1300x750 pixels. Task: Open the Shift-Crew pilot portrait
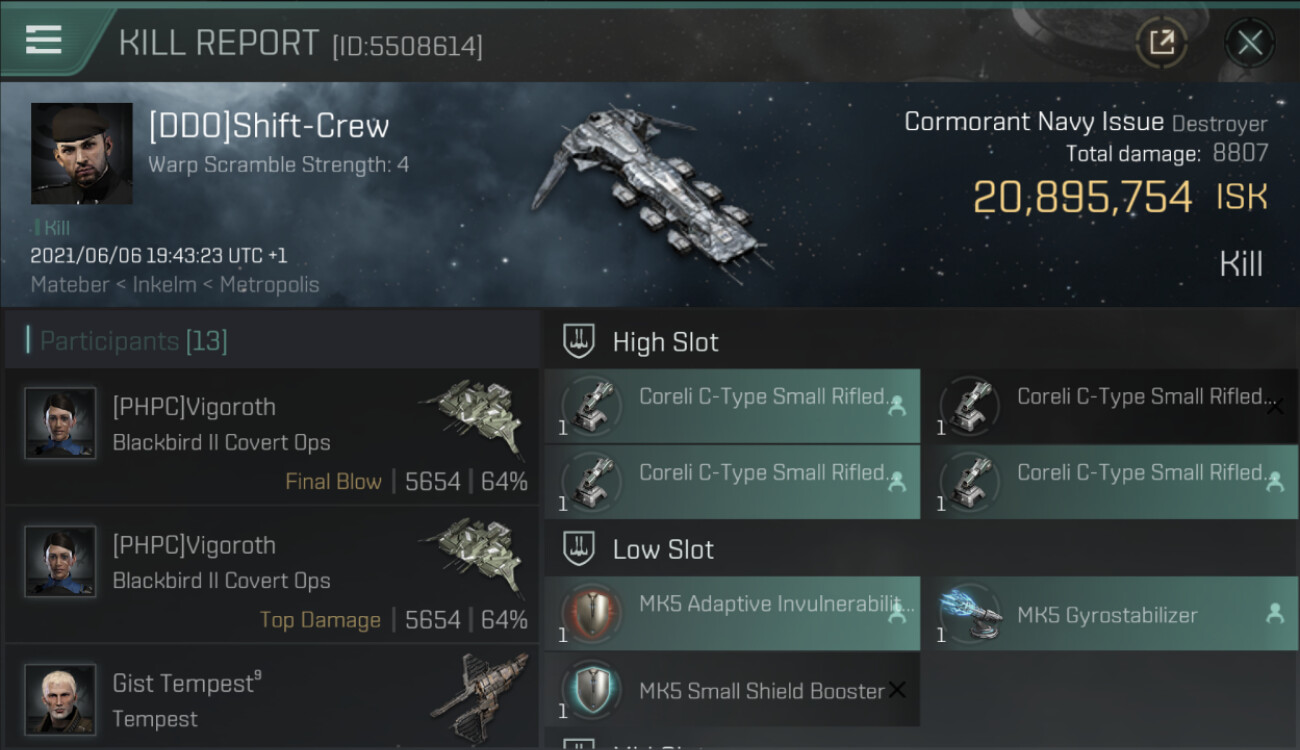click(x=82, y=154)
